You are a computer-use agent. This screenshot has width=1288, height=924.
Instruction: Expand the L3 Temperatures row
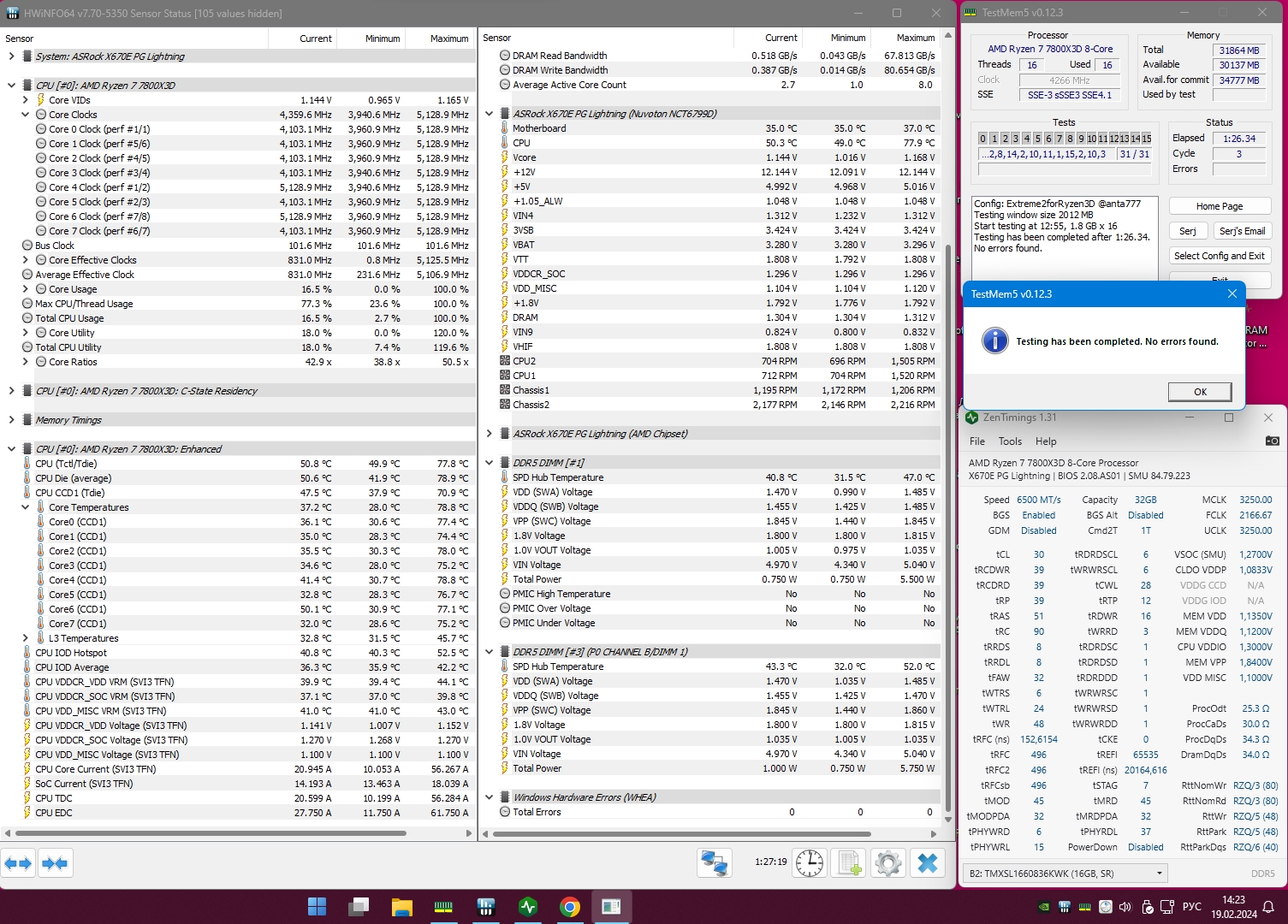(x=25, y=638)
